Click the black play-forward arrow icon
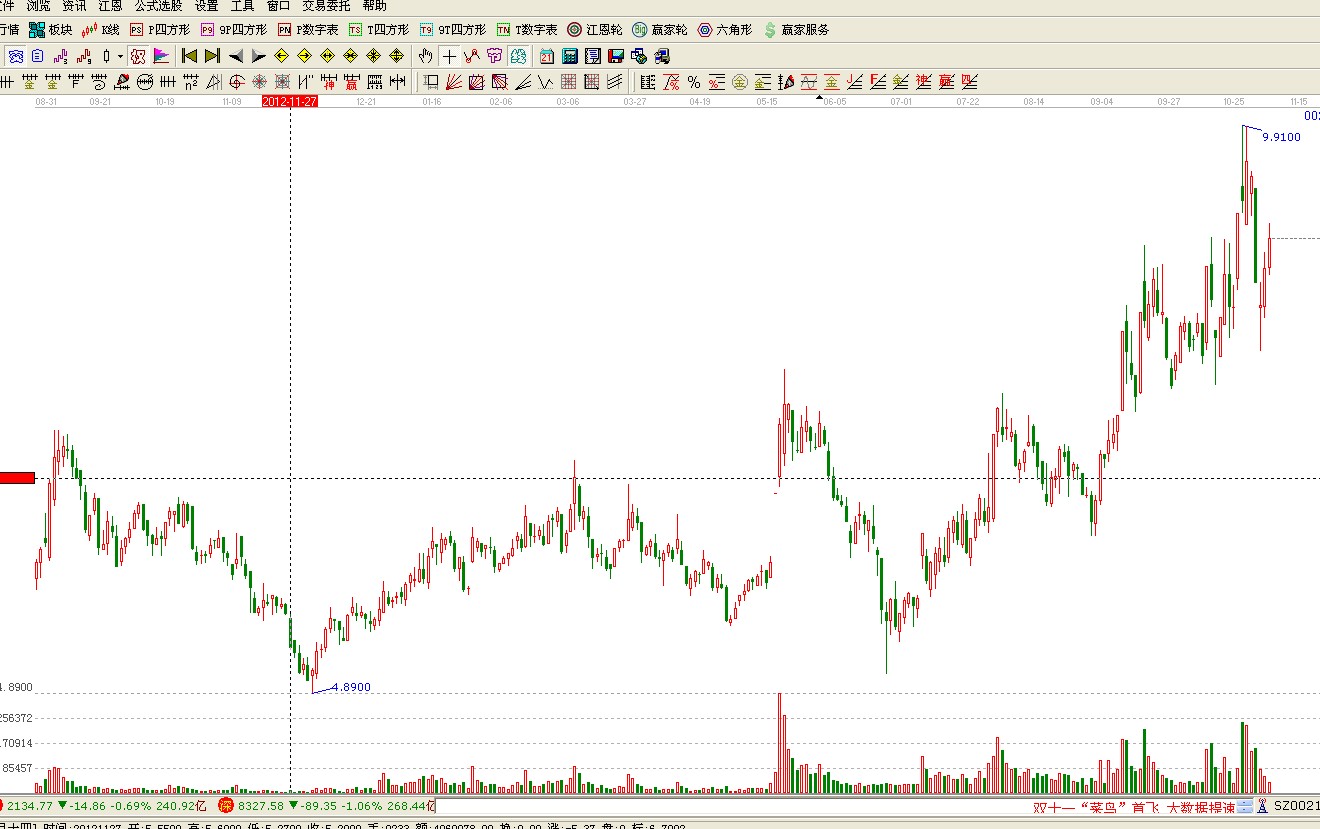Image resolution: width=1320 pixels, height=829 pixels. pos(258,56)
